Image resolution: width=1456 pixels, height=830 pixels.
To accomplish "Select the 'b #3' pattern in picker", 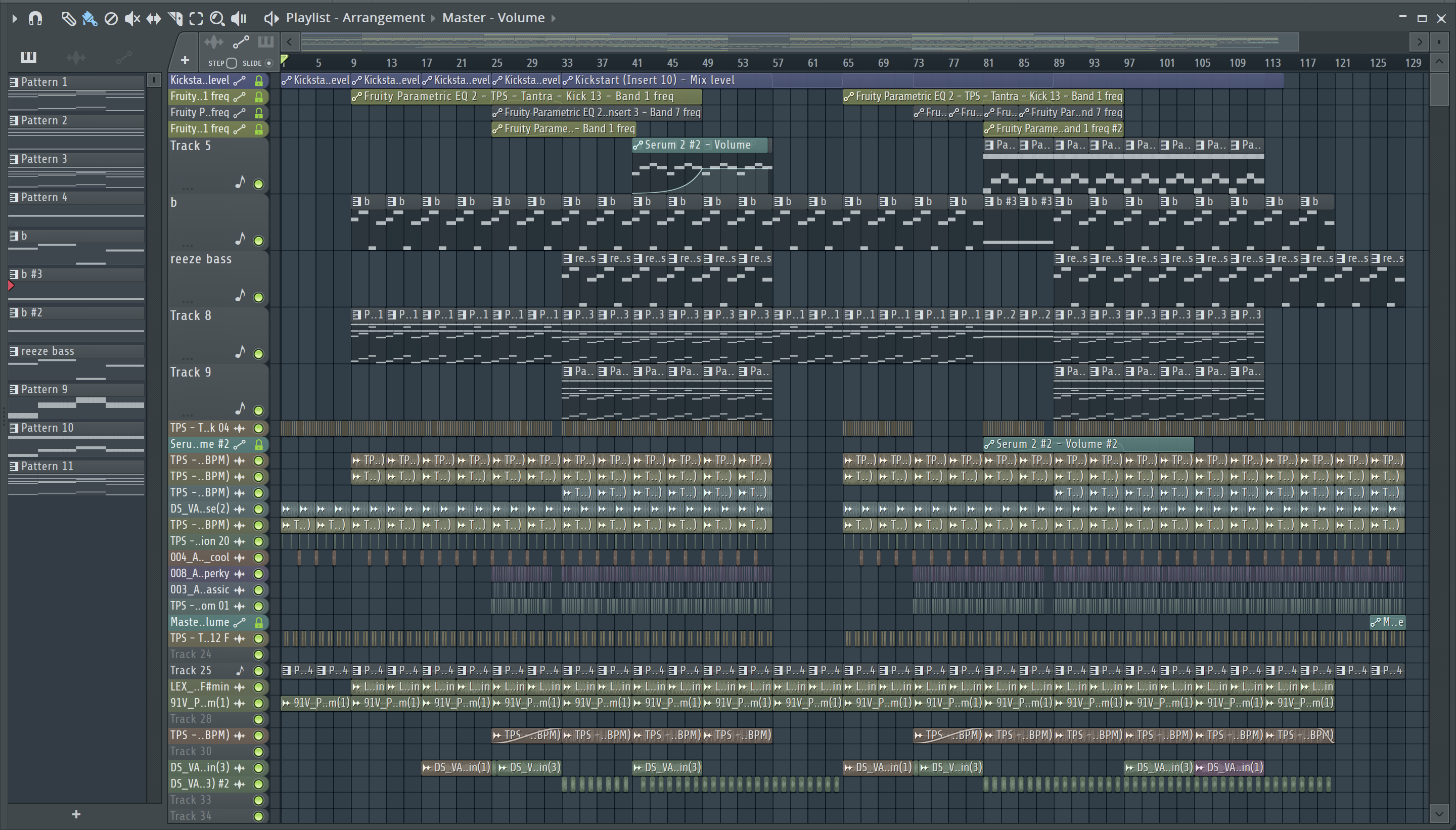I will 76,274.
